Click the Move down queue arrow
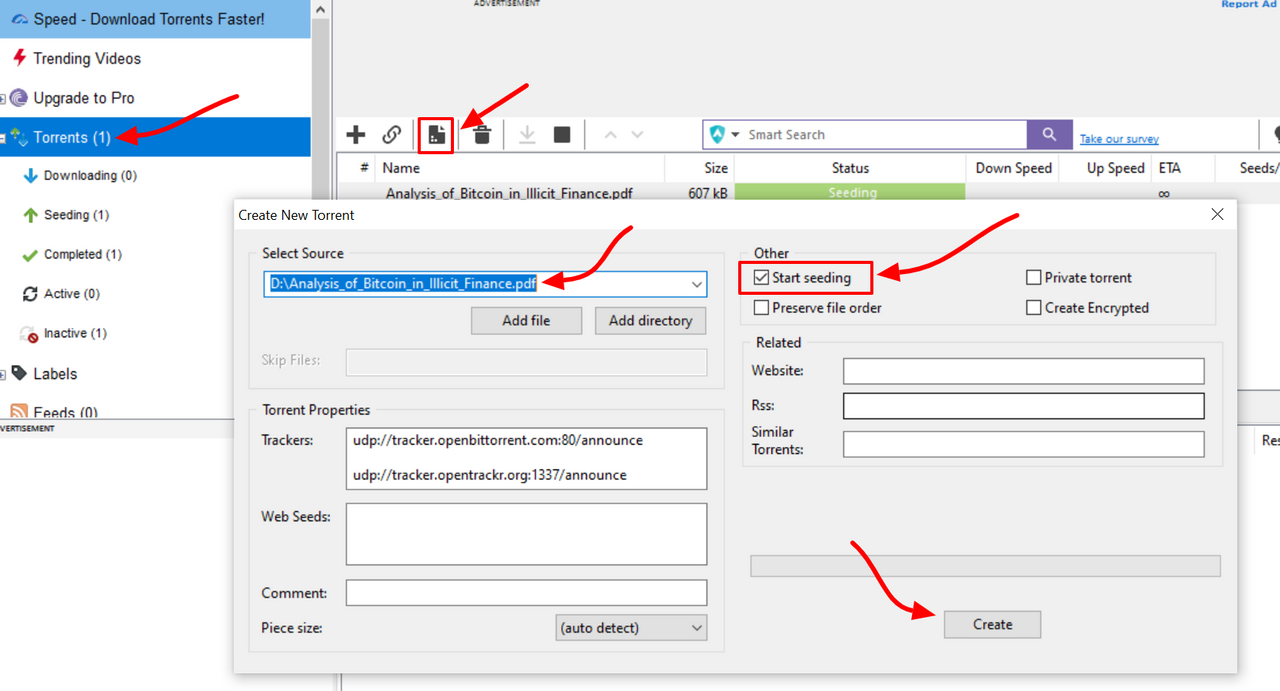Image resolution: width=1280 pixels, height=691 pixels. pos(637,134)
